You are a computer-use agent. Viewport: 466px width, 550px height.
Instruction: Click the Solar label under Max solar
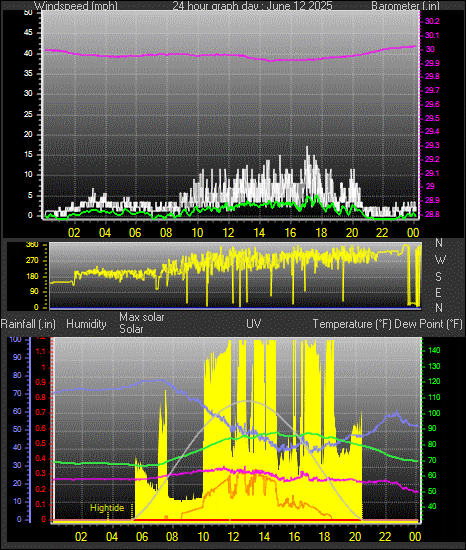[131, 329]
